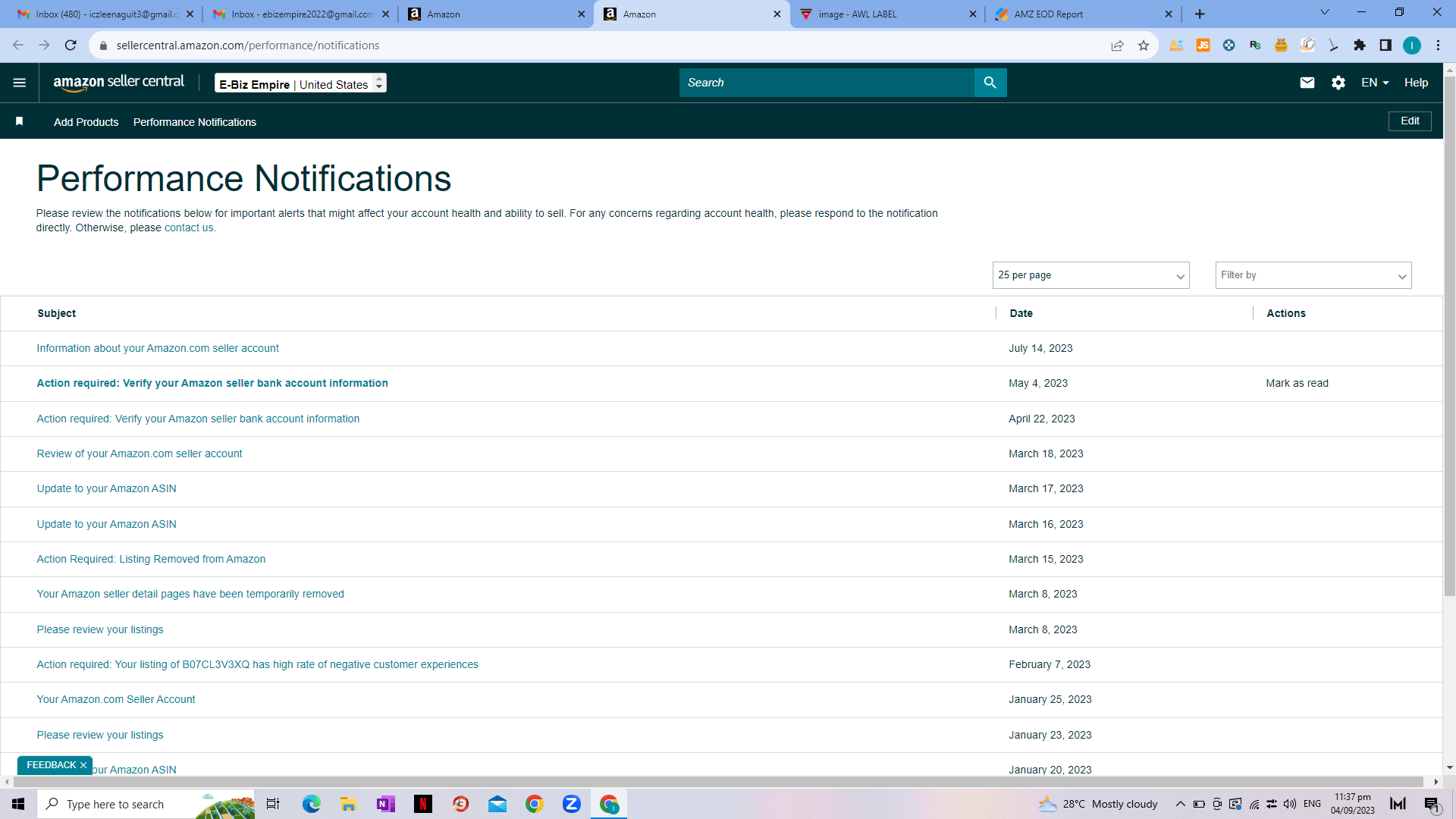Open the Filter by dropdown
Viewport: 1456px width, 819px height.
point(1313,275)
